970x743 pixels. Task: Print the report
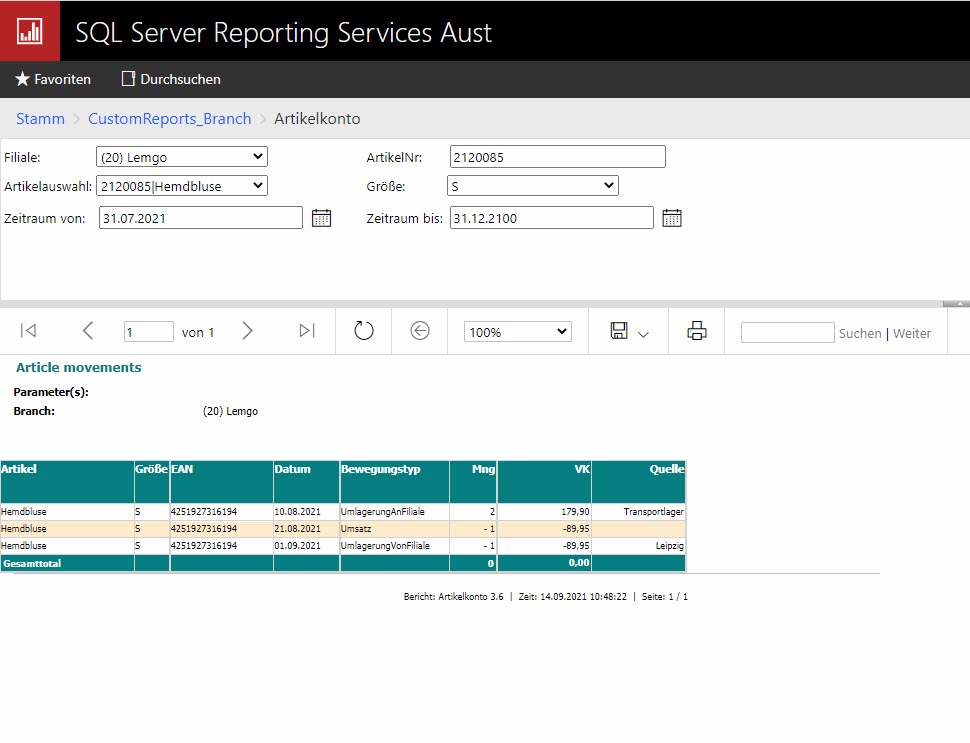[x=697, y=331]
